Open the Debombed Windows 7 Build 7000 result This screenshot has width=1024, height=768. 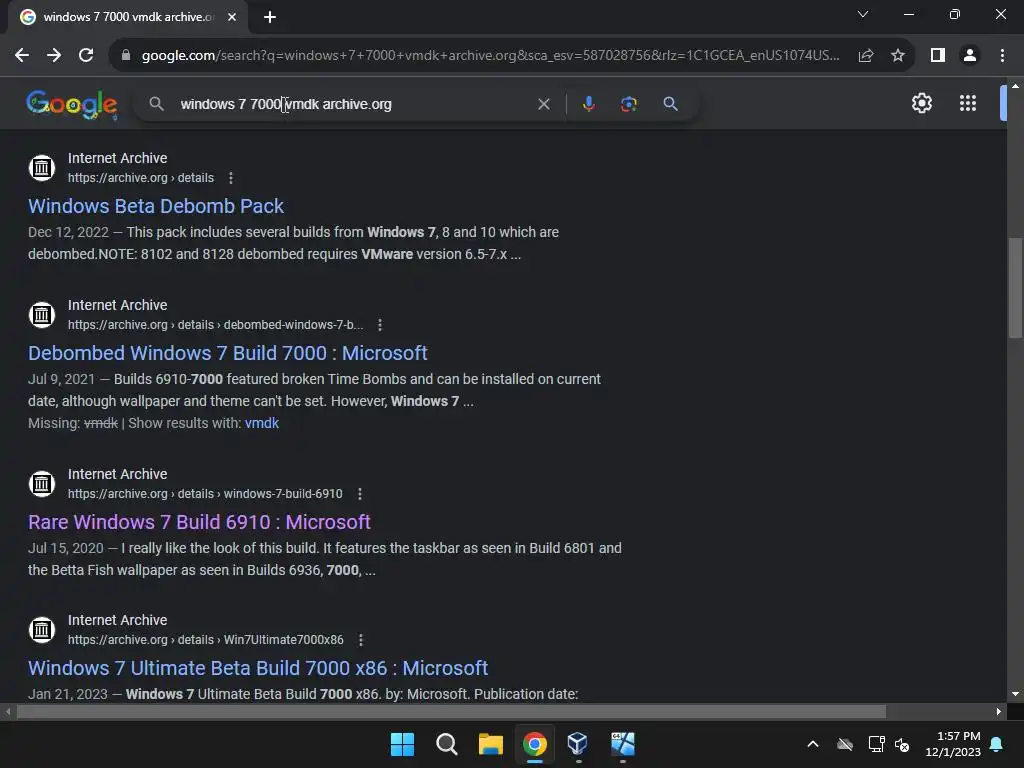[x=227, y=353]
